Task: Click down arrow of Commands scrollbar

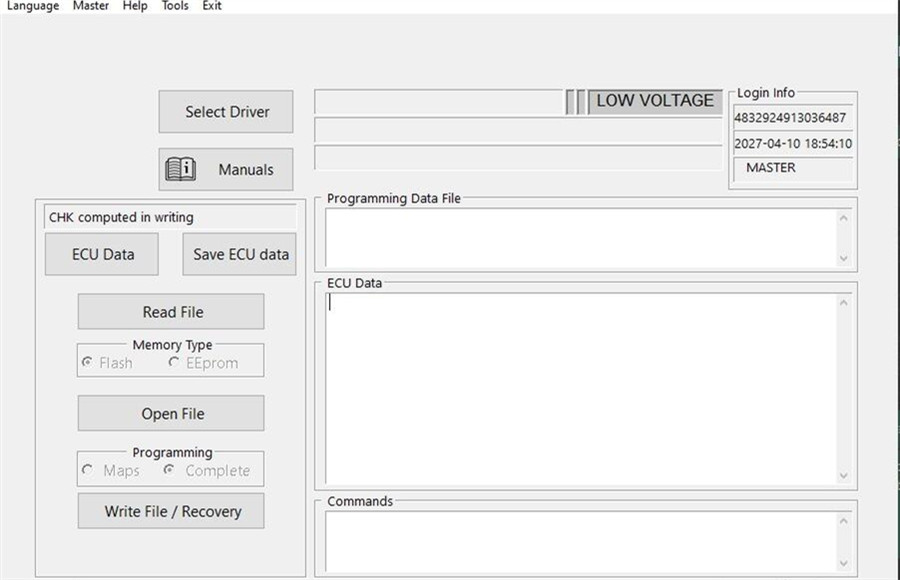Action: (844, 563)
